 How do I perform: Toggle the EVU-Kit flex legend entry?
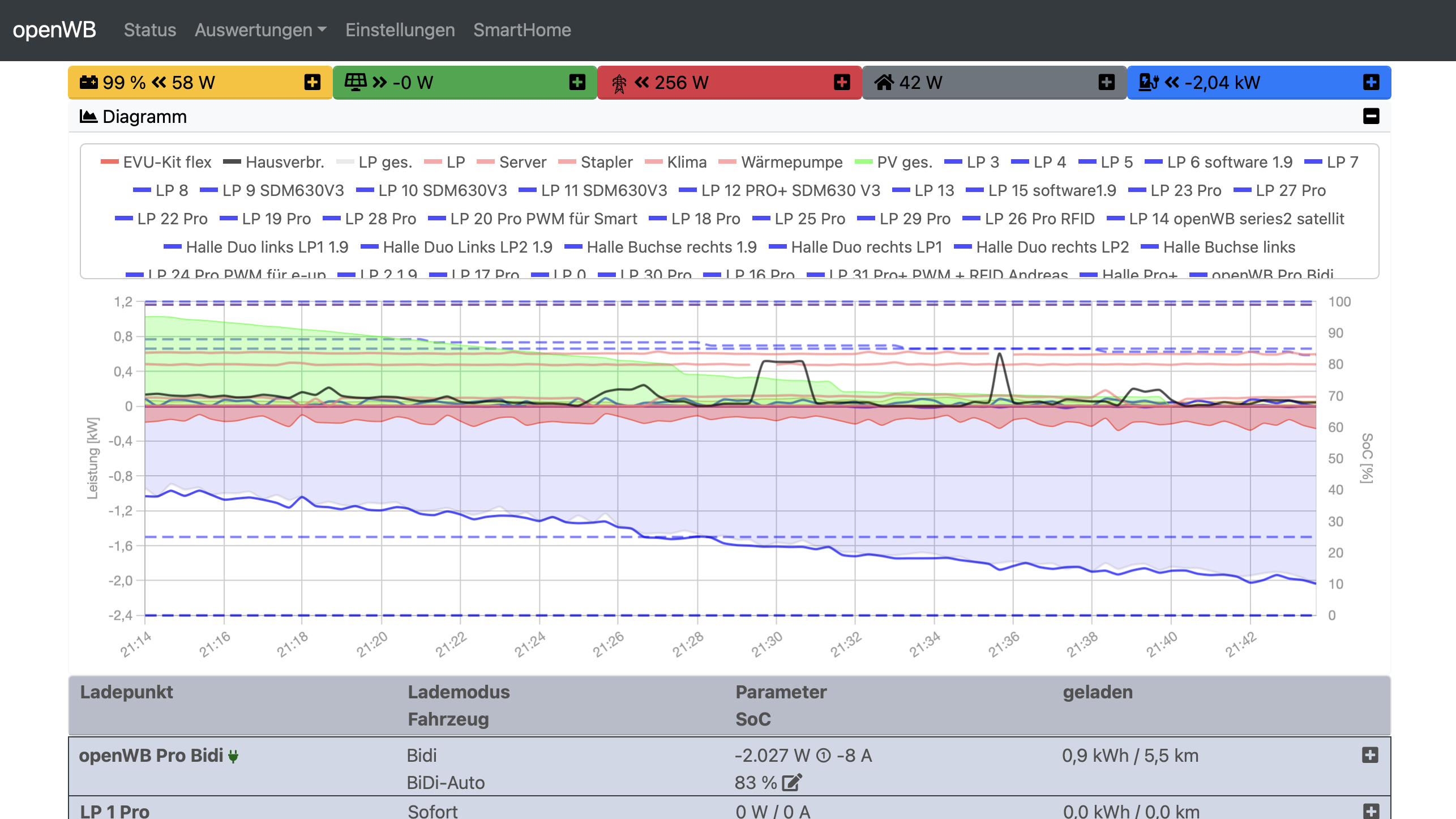pyautogui.click(x=156, y=163)
